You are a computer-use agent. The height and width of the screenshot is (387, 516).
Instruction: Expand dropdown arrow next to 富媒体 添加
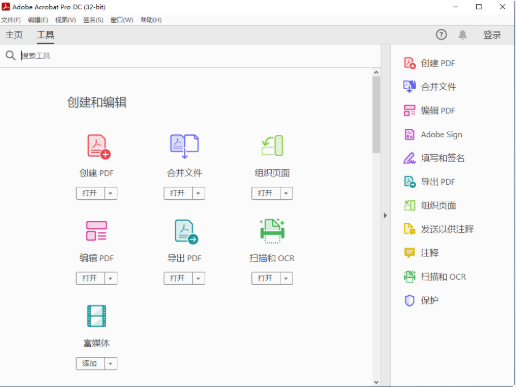coord(111,363)
